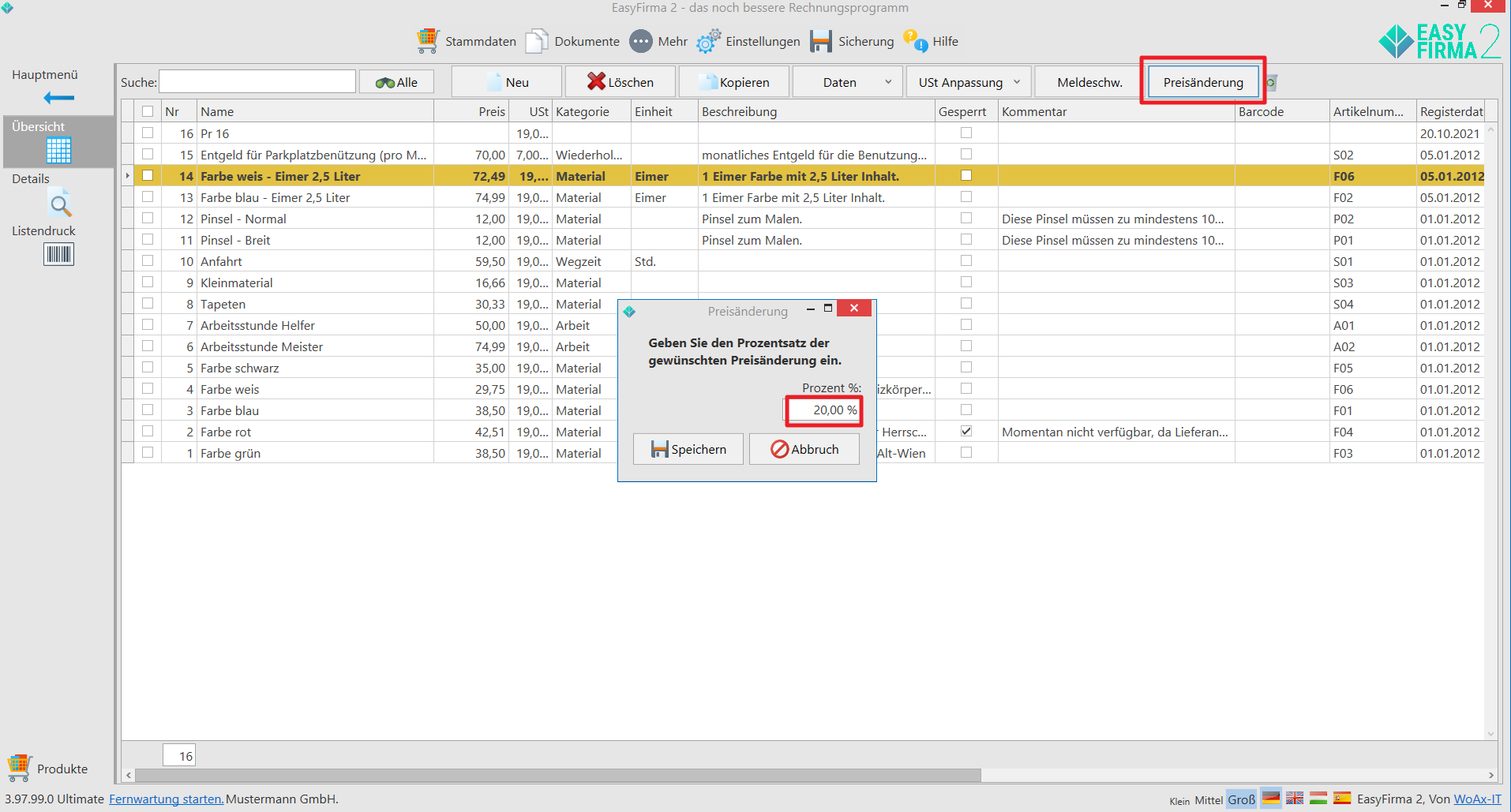Sort table by Name column header
1511x812 pixels.
(315, 111)
